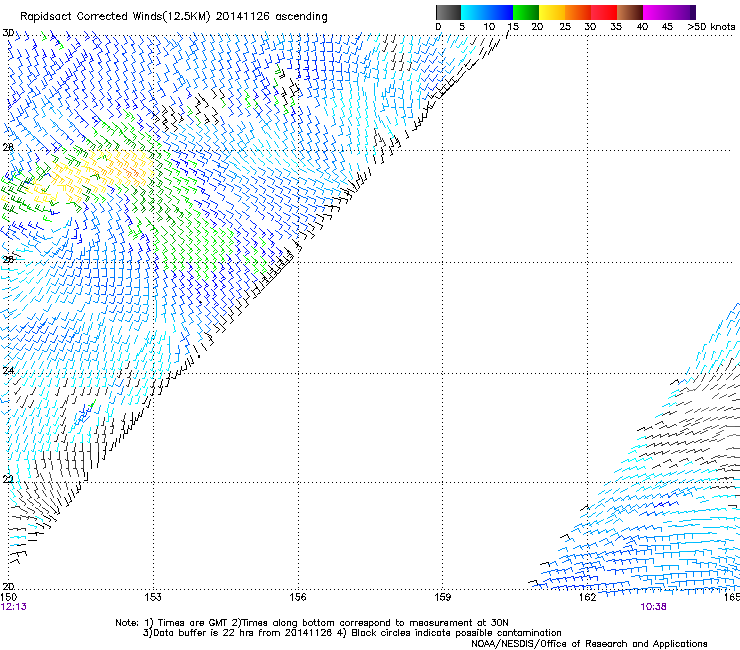Click the red 30-35 knots legend segment
Image resolution: width=740 pixels, height=650 pixels.
604,12
